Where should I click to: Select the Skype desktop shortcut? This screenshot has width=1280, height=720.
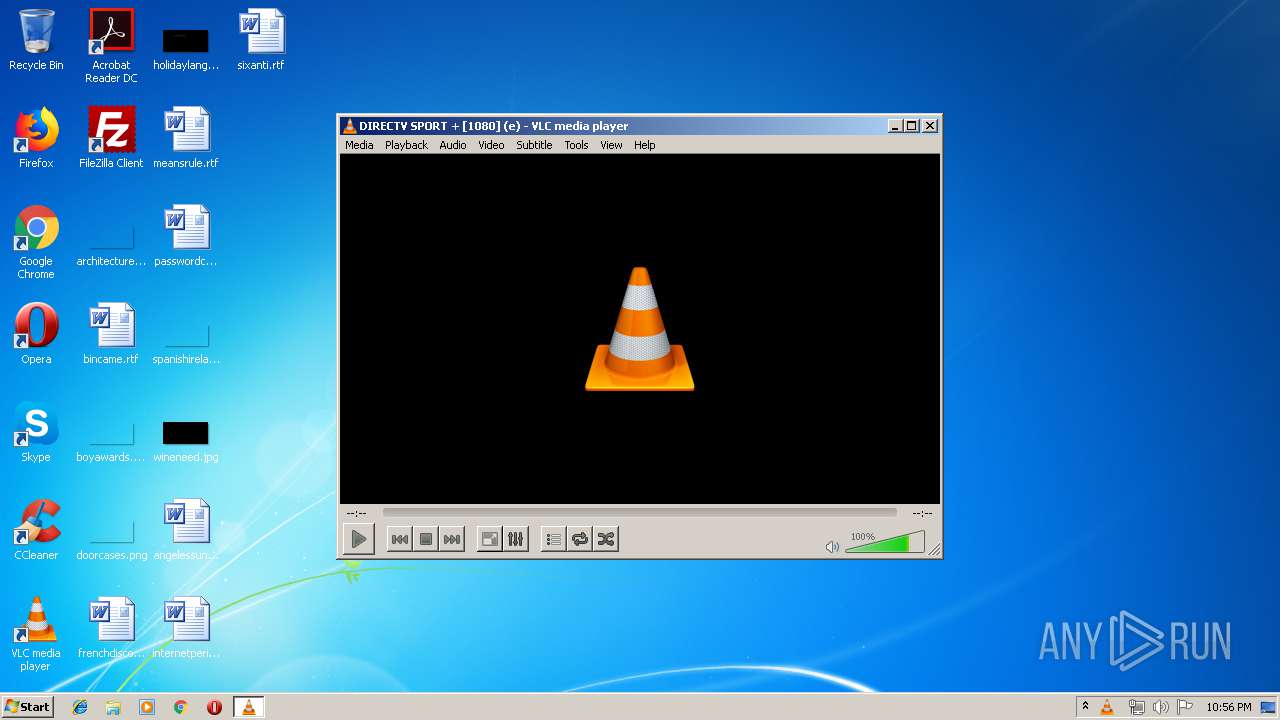tap(36, 432)
